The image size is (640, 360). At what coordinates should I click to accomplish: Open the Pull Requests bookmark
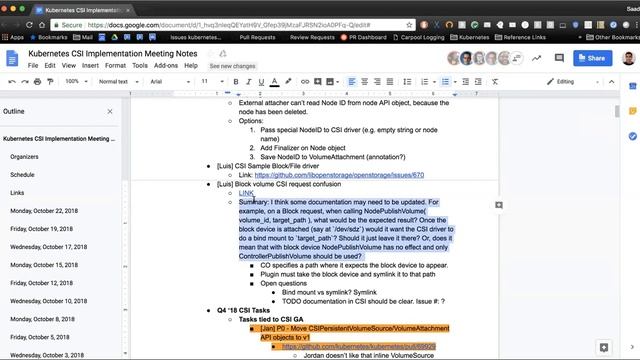click(257, 37)
